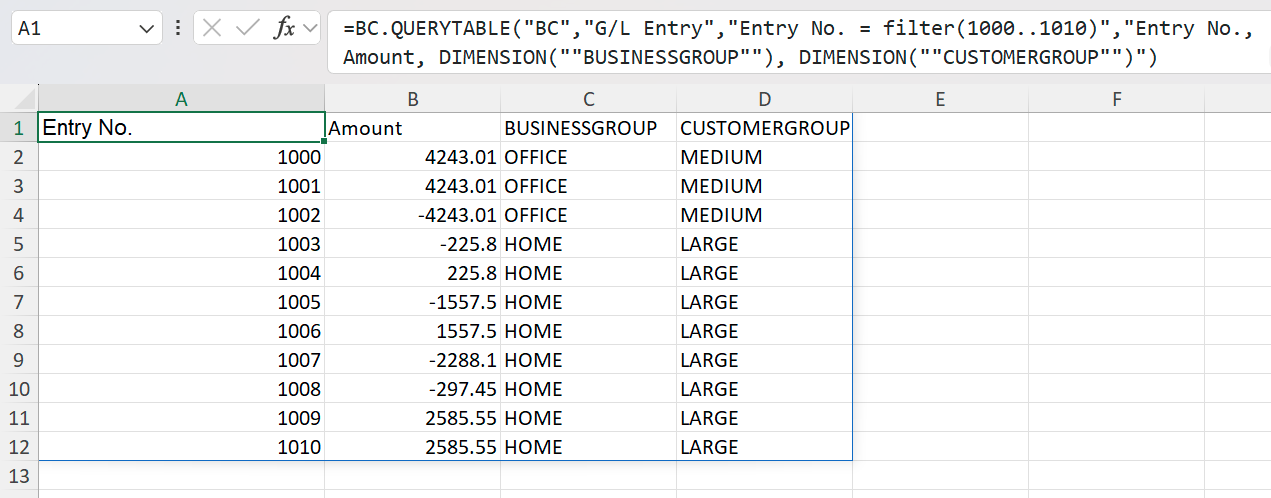This screenshot has height=498, width=1271.
Task: Select the 'Amount' header cell
Action: [413, 128]
